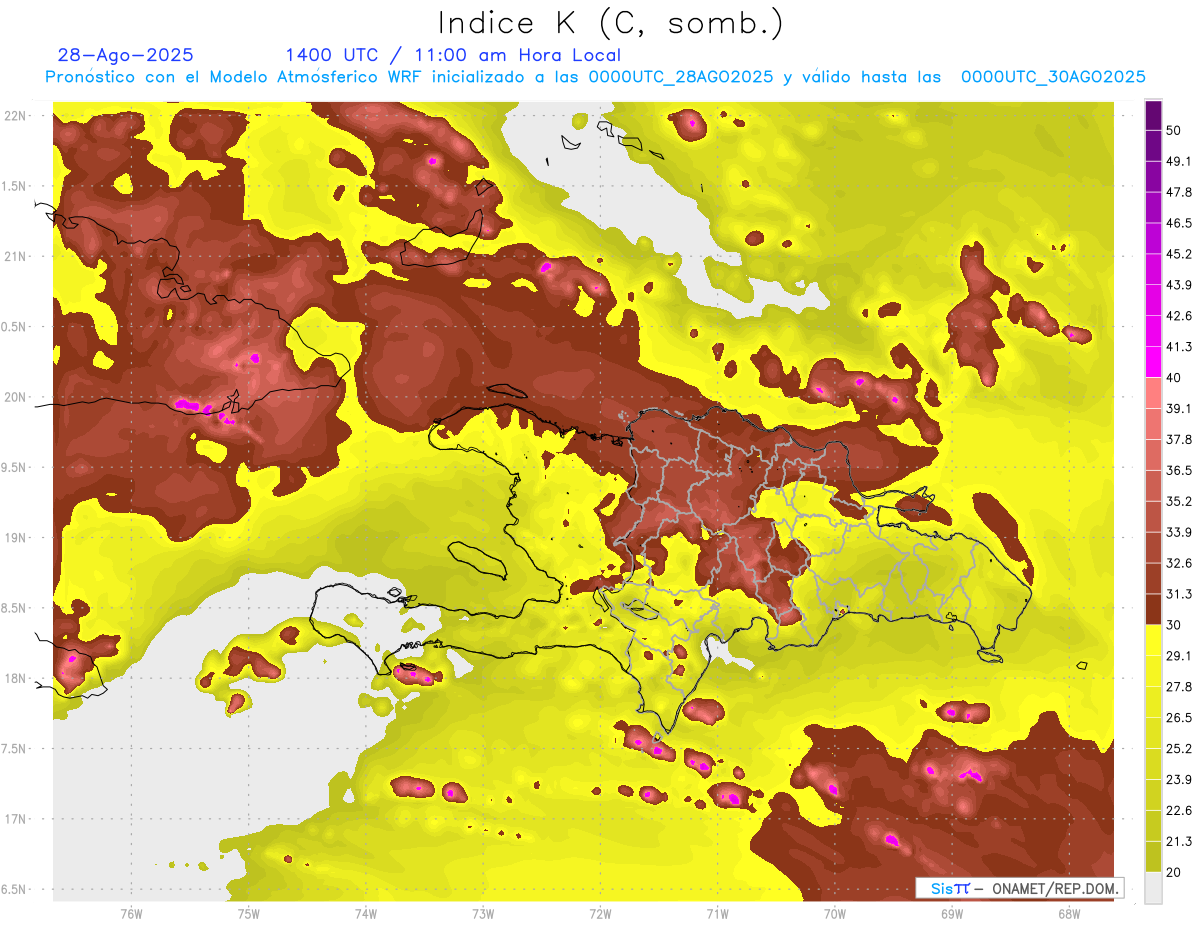Click the '23.9' color bar label
This screenshot has height=927, width=1200.
coord(1179,780)
